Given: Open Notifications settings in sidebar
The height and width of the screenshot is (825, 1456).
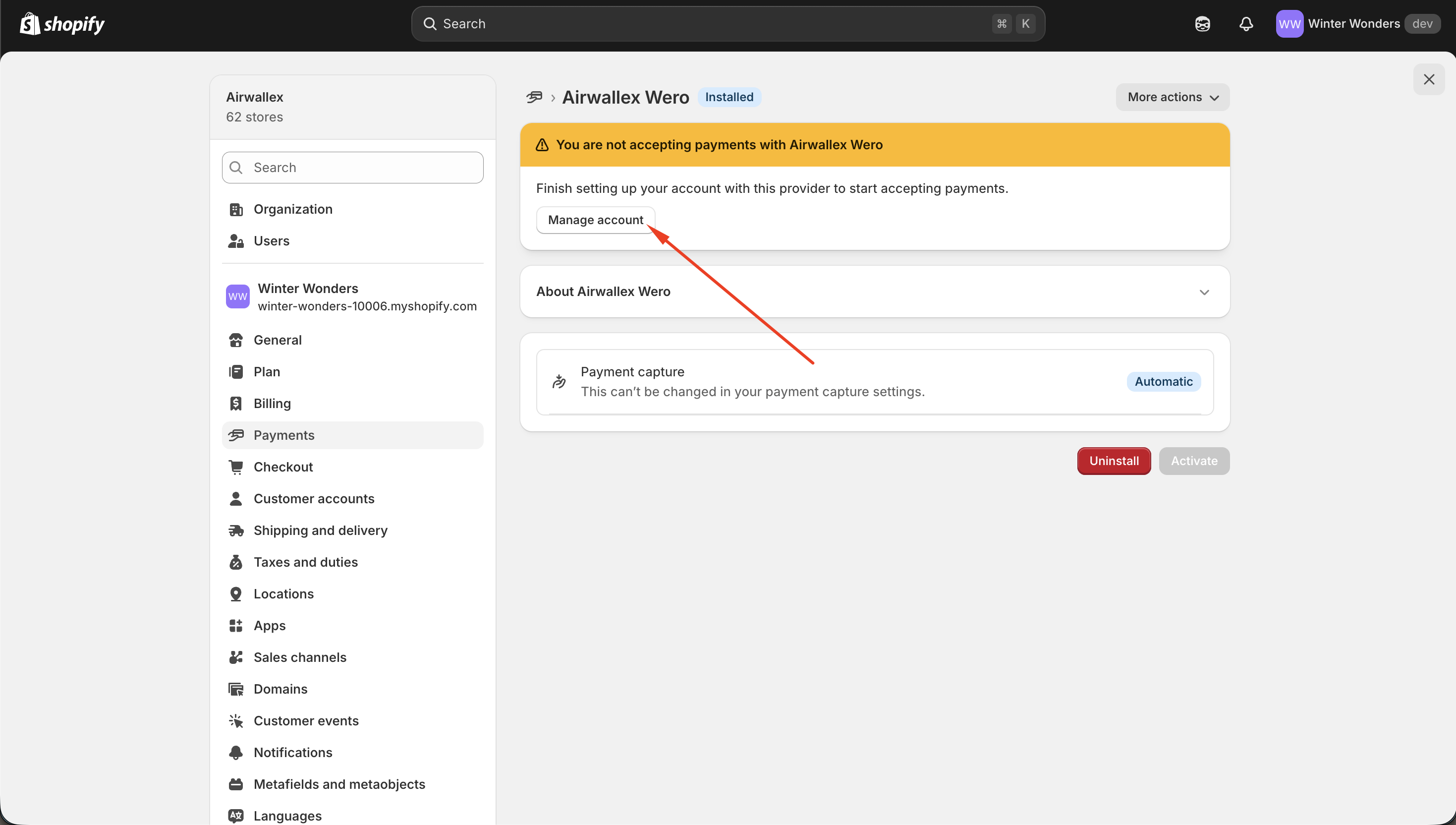Looking at the screenshot, I should pyautogui.click(x=352, y=753).
